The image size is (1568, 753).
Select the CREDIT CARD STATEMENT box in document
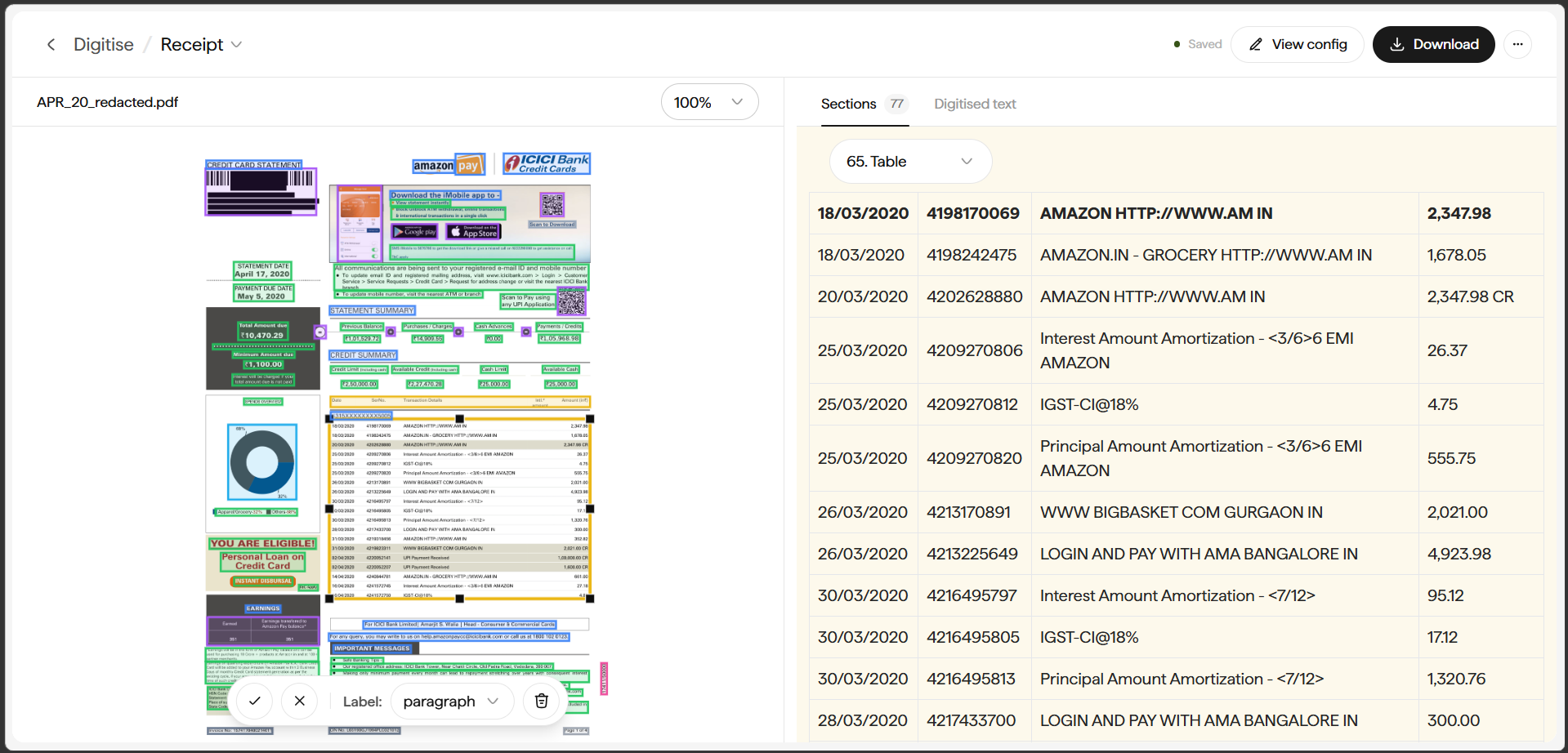coord(254,165)
